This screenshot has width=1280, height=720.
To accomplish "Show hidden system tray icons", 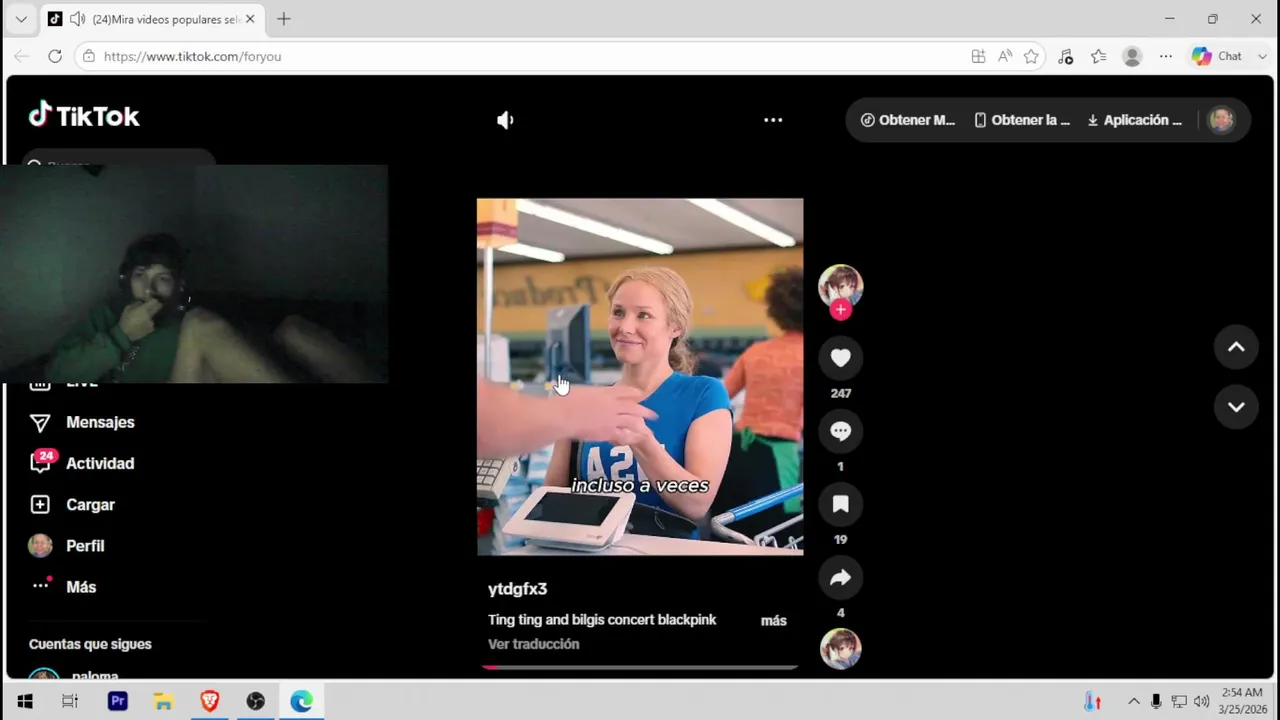I will (x=1133, y=702).
